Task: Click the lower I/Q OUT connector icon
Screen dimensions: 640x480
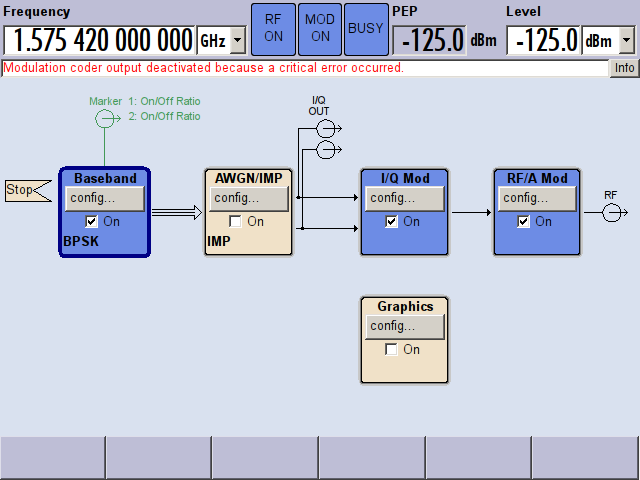Action: [326, 150]
